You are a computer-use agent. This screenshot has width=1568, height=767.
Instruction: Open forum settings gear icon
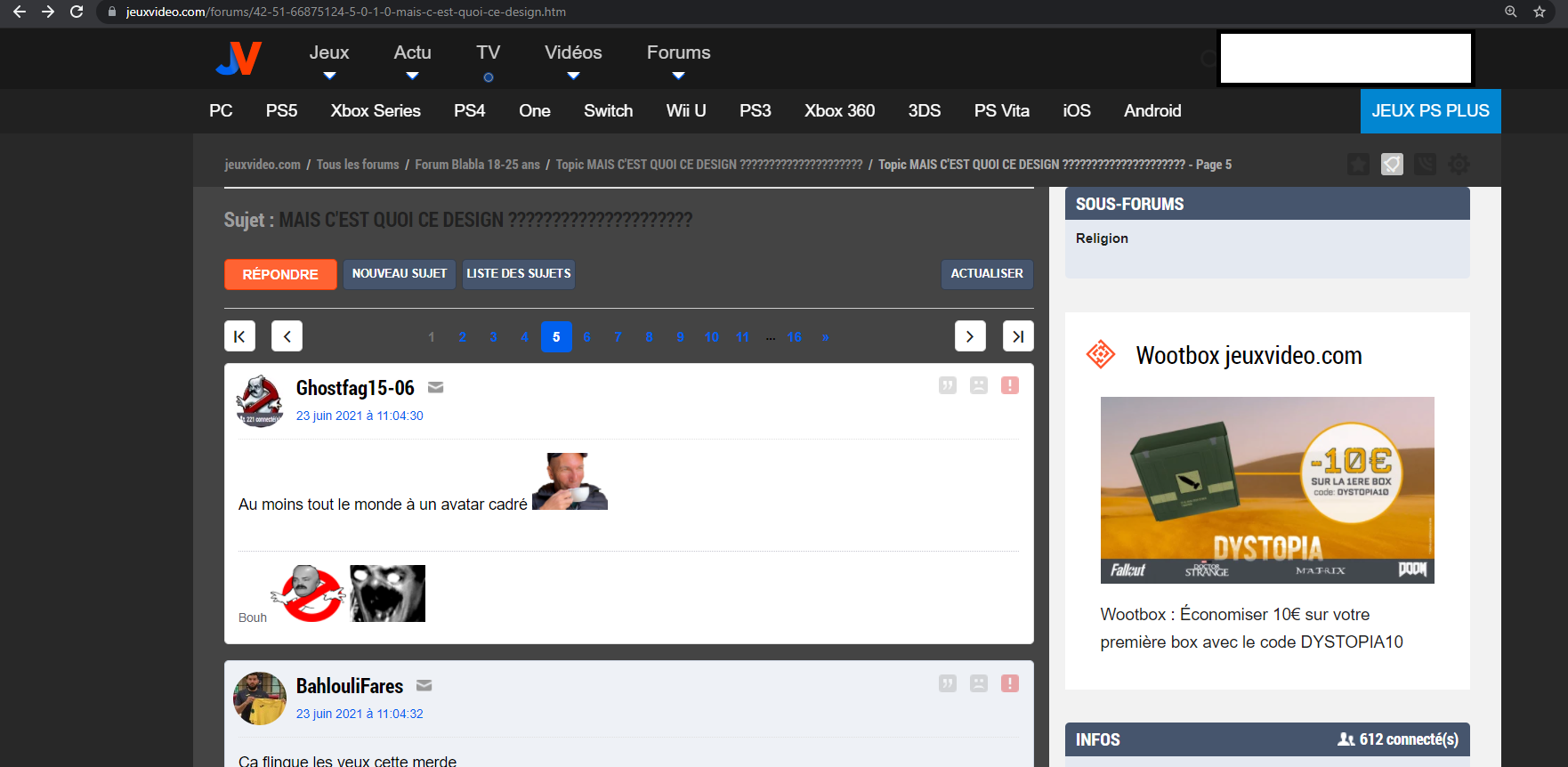click(1459, 165)
